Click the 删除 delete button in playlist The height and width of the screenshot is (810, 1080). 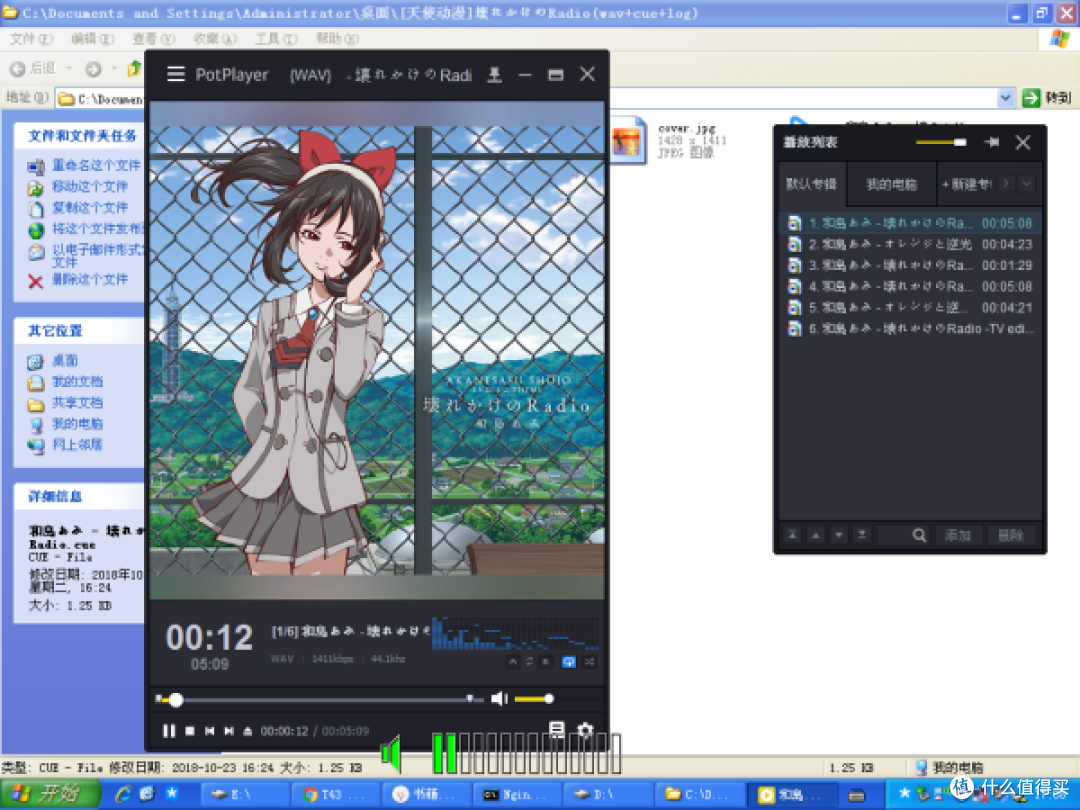tap(1010, 535)
